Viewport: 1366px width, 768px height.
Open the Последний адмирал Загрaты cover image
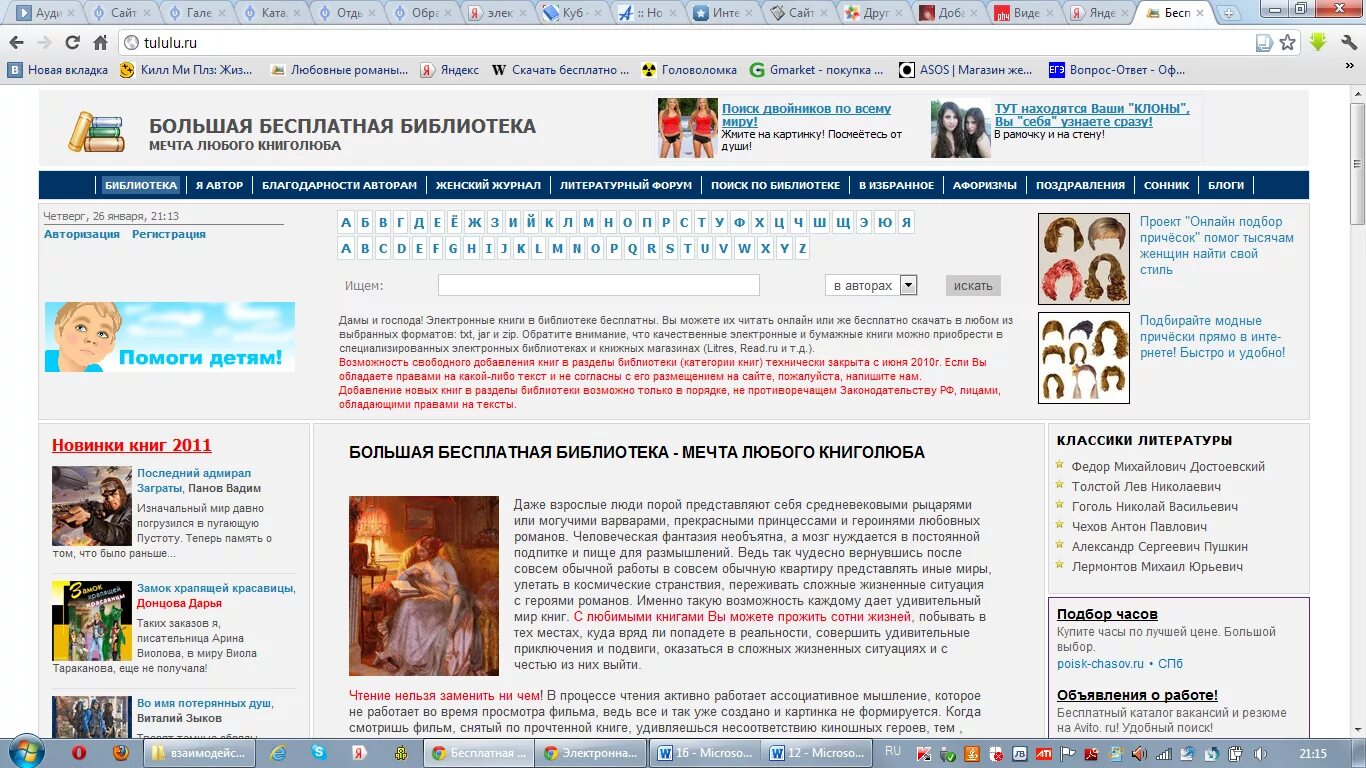click(x=92, y=506)
